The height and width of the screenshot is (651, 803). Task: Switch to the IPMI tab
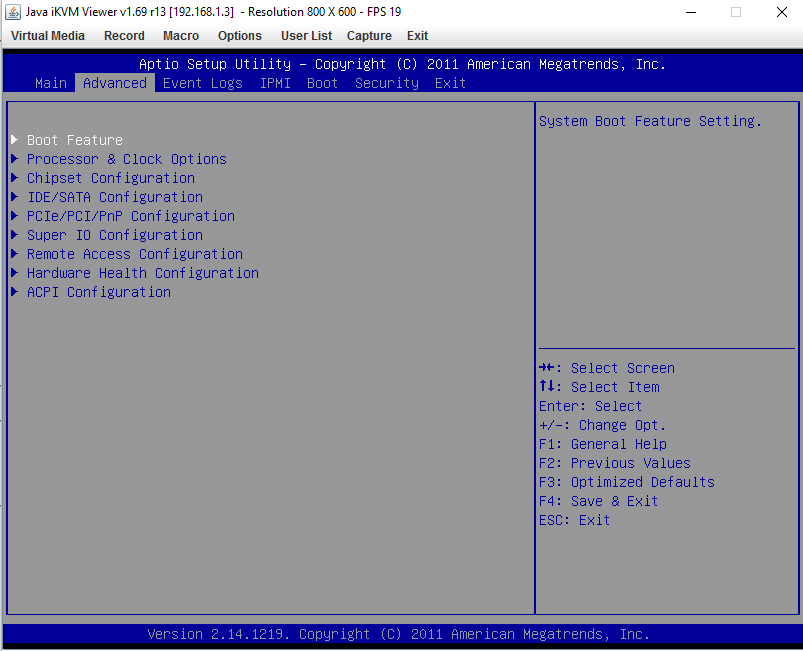pos(275,83)
